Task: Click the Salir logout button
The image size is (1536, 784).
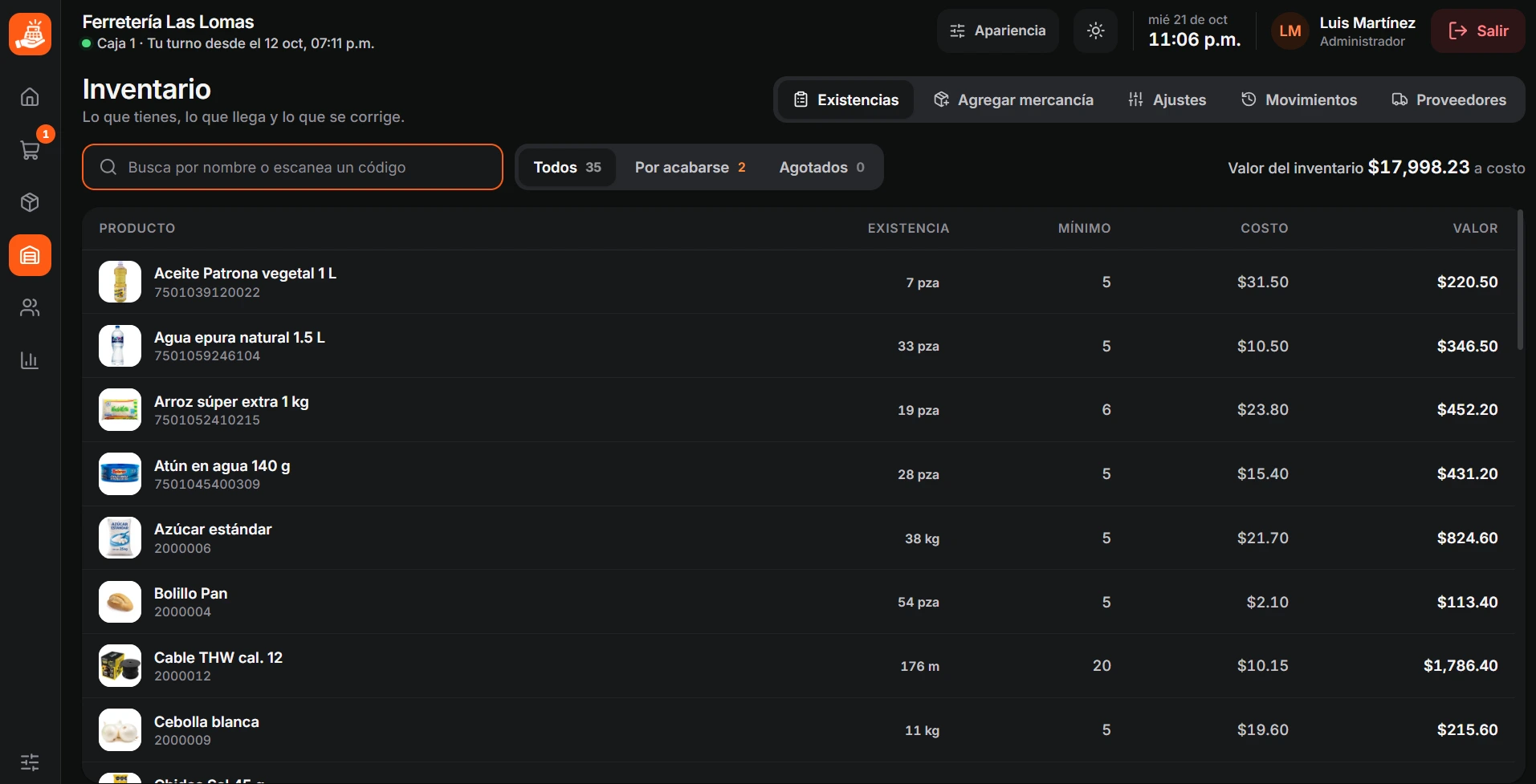Action: click(1477, 30)
